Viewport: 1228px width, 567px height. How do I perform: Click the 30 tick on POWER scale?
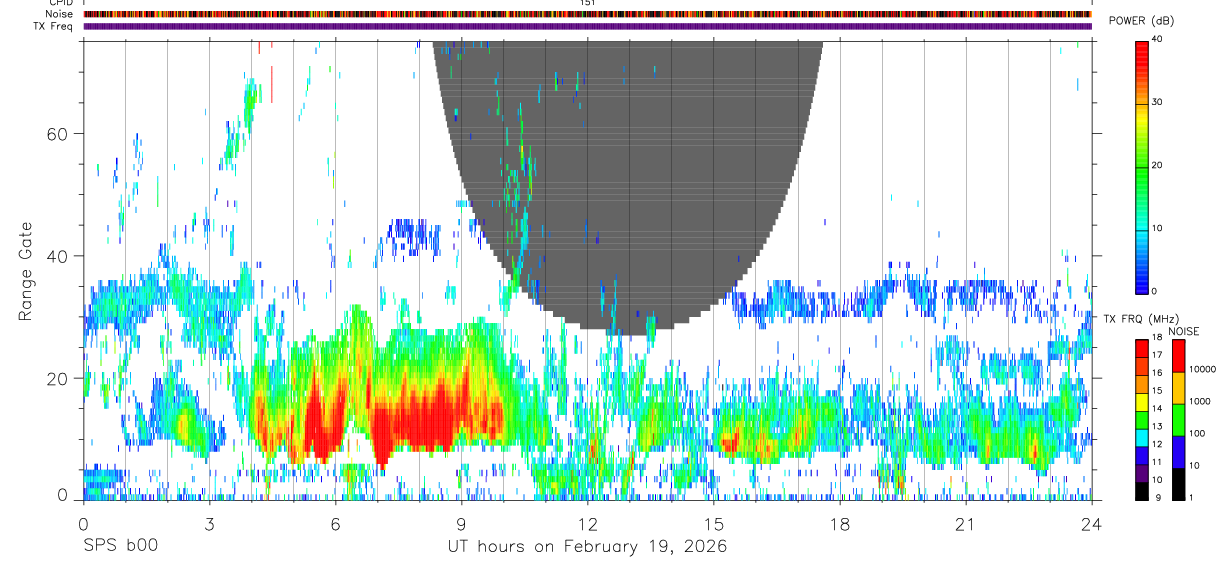click(x=1158, y=103)
